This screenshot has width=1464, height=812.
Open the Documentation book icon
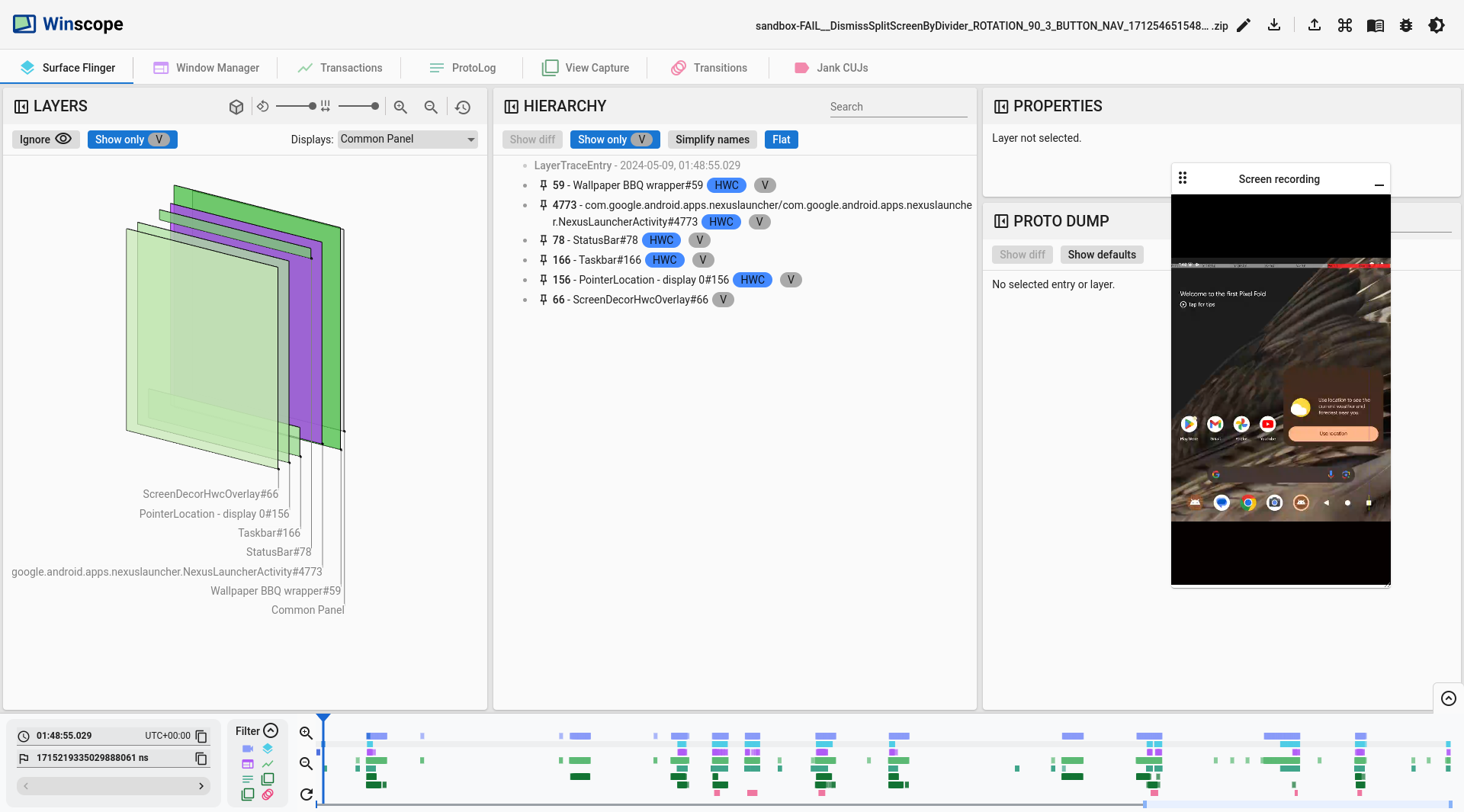1375,25
